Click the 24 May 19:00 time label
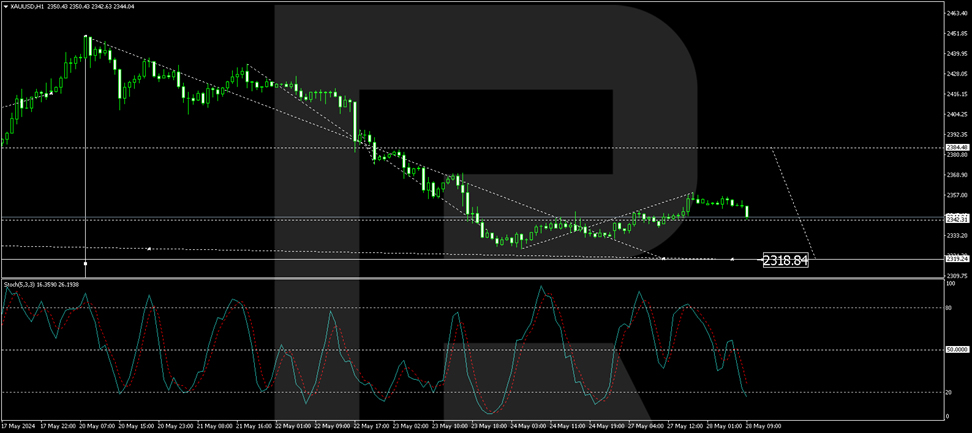Screen dimensions: 972x433 (x=608, y=426)
